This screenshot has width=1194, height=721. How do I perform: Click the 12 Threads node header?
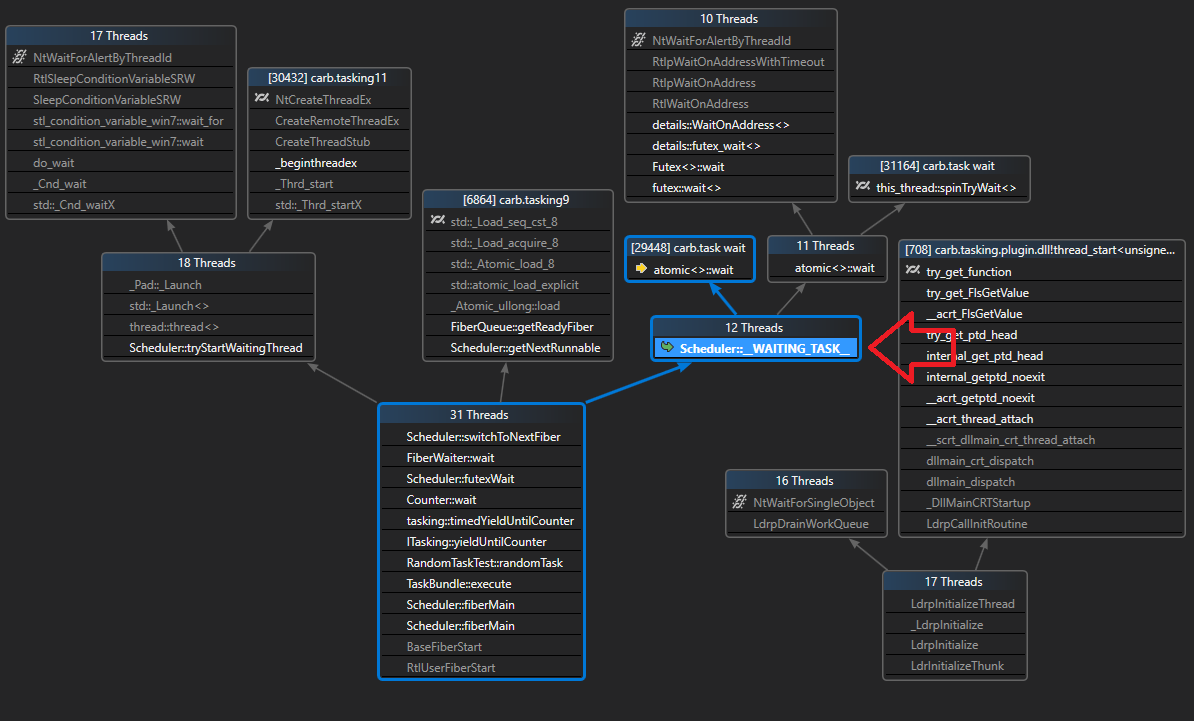pyautogui.click(x=755, y=327)
